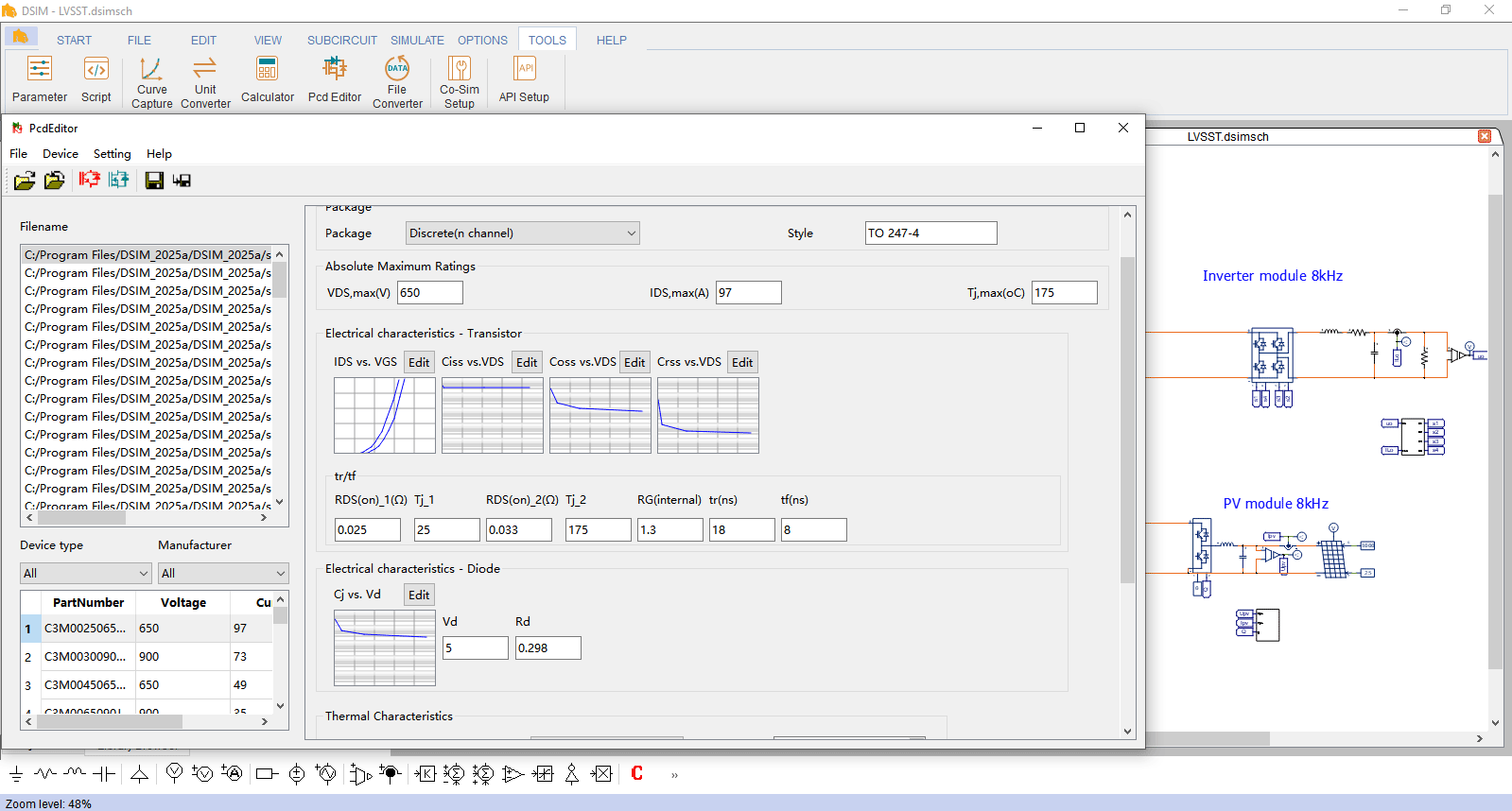Click Edit button for IDS vs. VGS

pos(419,363)
